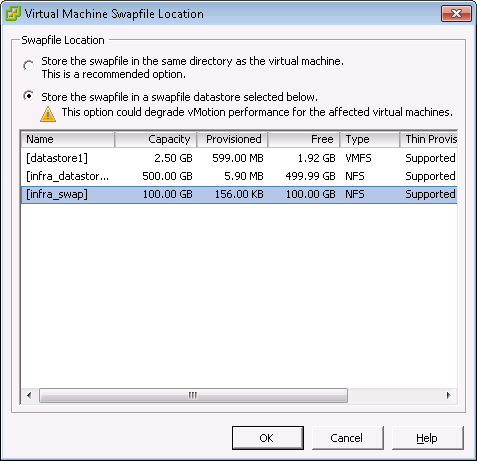Select the [datastore1] row
The width and height of the screenshot is (477, 461).
tap(239, 158)
